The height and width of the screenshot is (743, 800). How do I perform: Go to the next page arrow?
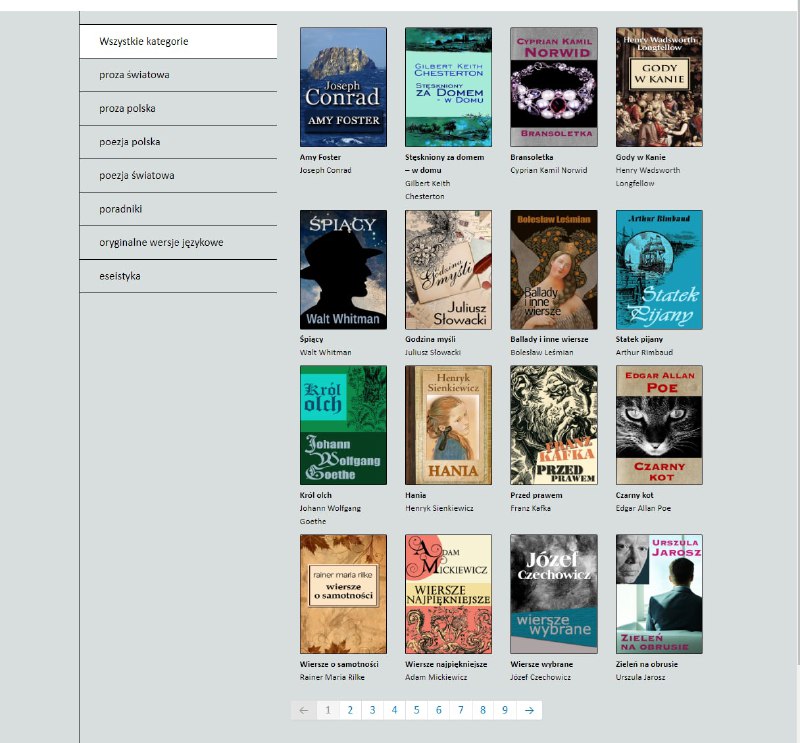[x=529, y=710]
